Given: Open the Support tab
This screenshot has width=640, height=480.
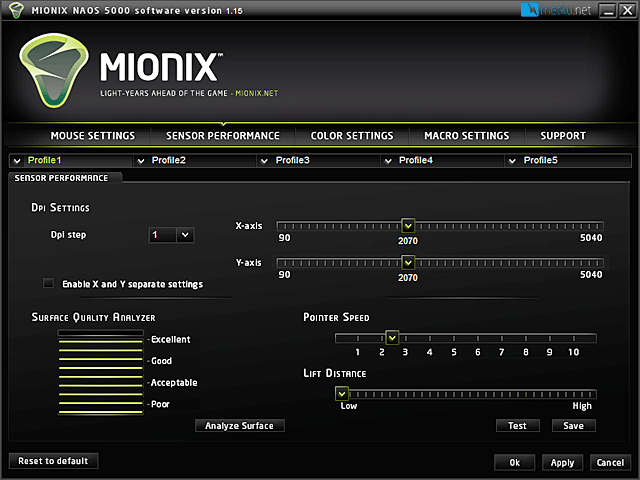Looking at the screenshot, I should click(563, 136).
